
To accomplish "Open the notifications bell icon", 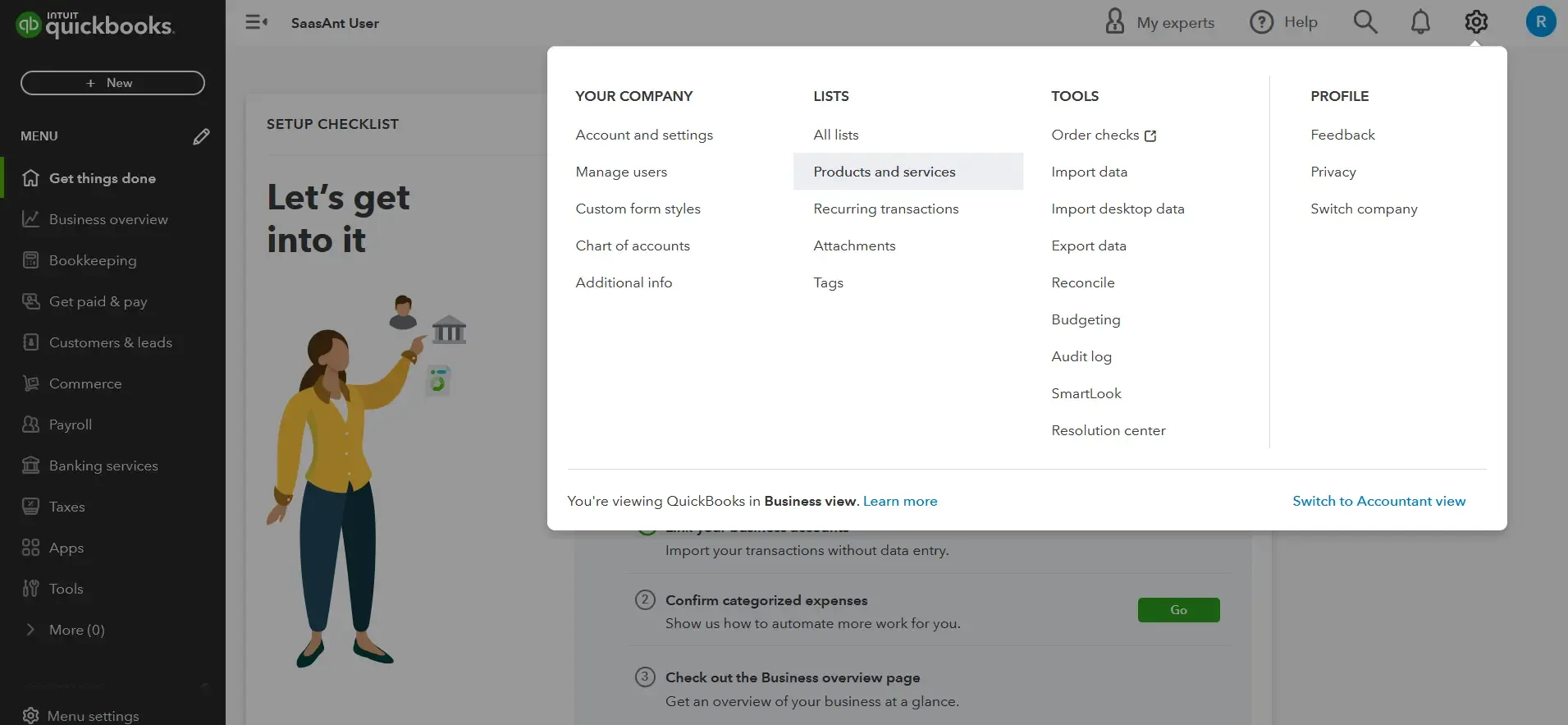I will 1420,22.
